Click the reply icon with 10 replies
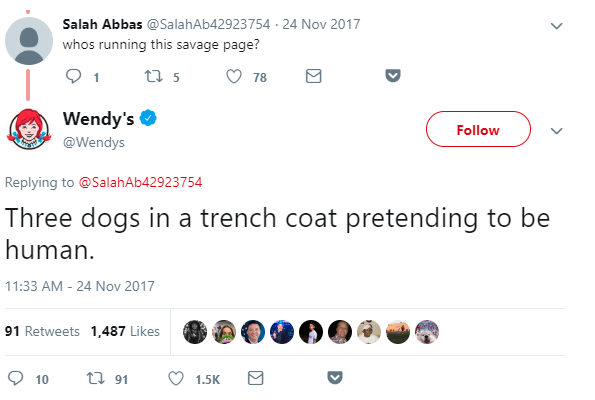Image resolution: width=595 pixels, height=400 pixels. tap(16, 378)
